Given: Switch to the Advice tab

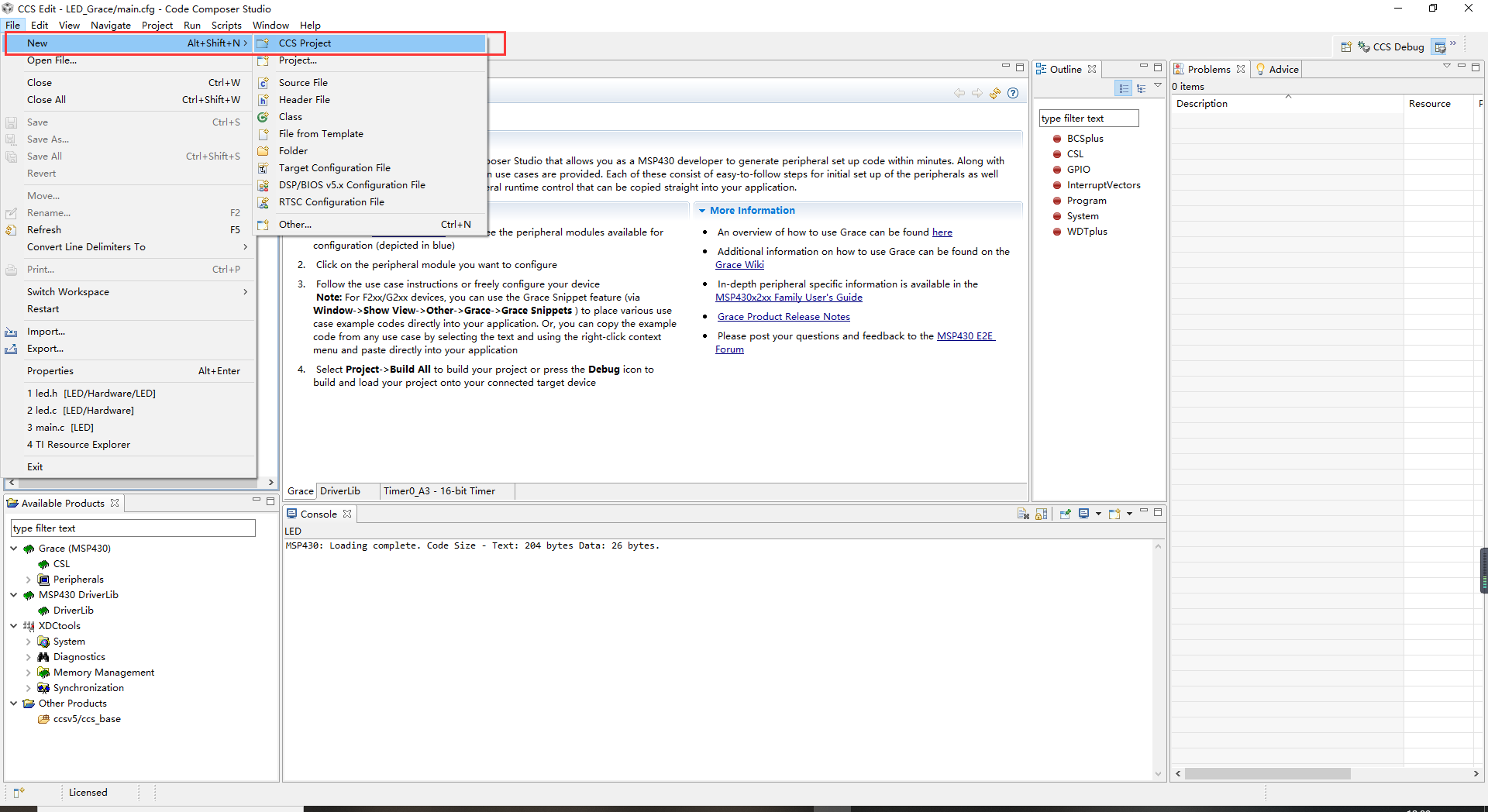Looking at the screenshot, I should tap(1276, 69).
